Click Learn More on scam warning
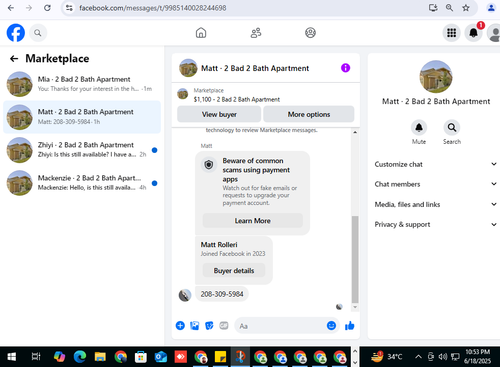The image size is (500, 367). pyautogui.click(x=253, y=221)
